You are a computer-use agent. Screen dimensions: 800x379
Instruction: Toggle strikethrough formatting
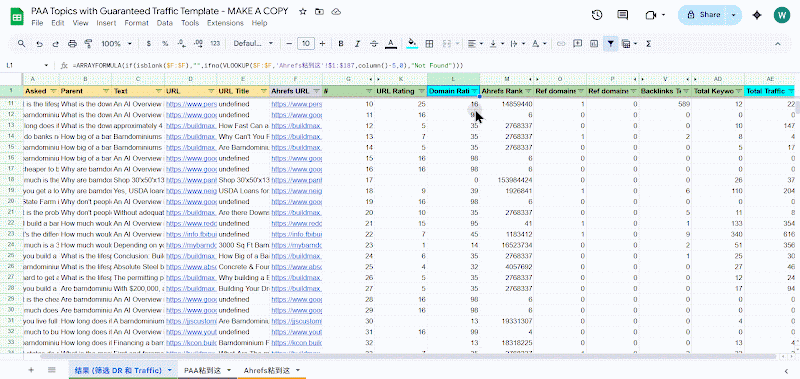(374, 44)
